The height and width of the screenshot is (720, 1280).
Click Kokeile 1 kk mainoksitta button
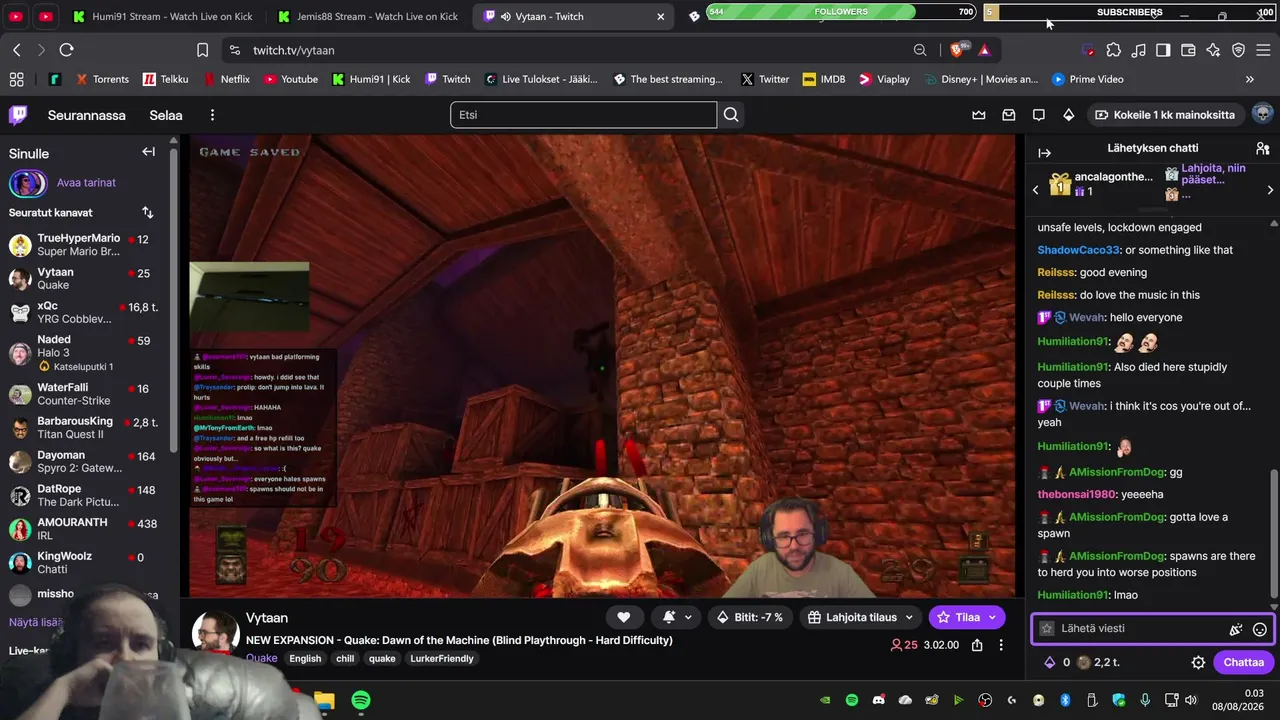(1165, 115)
